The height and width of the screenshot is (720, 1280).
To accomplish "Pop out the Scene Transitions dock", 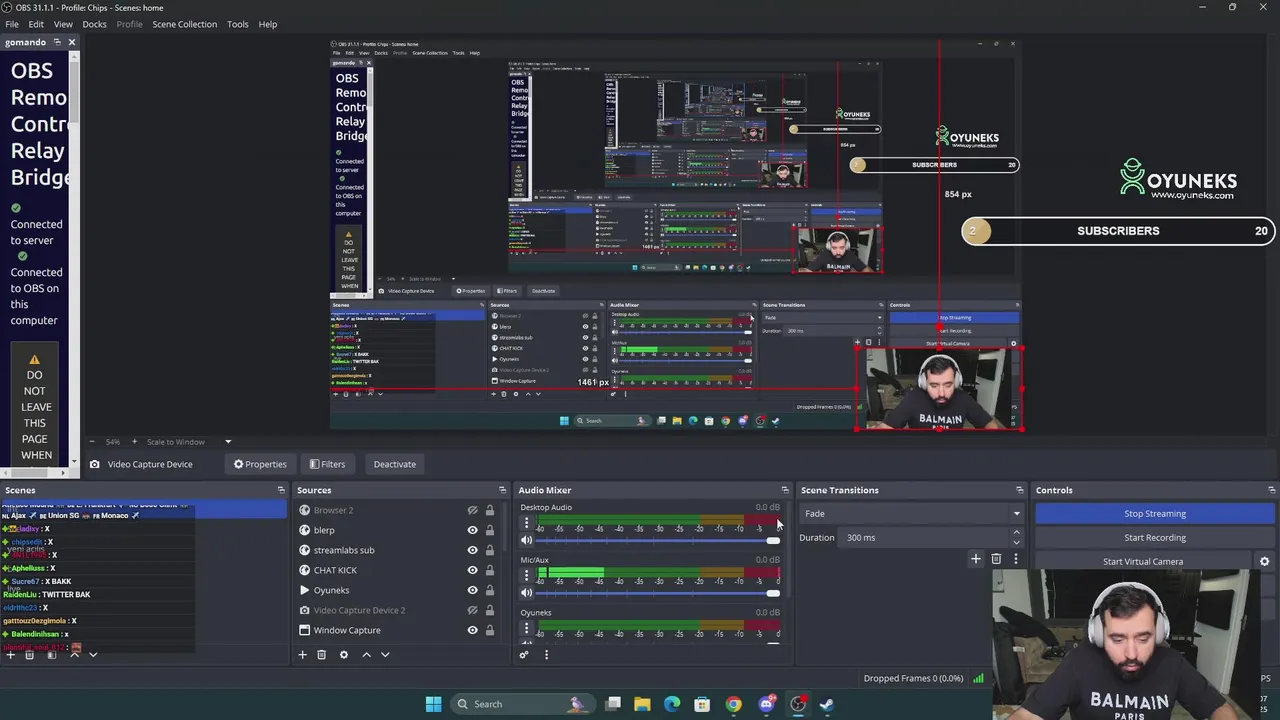I will (1019, 490).
